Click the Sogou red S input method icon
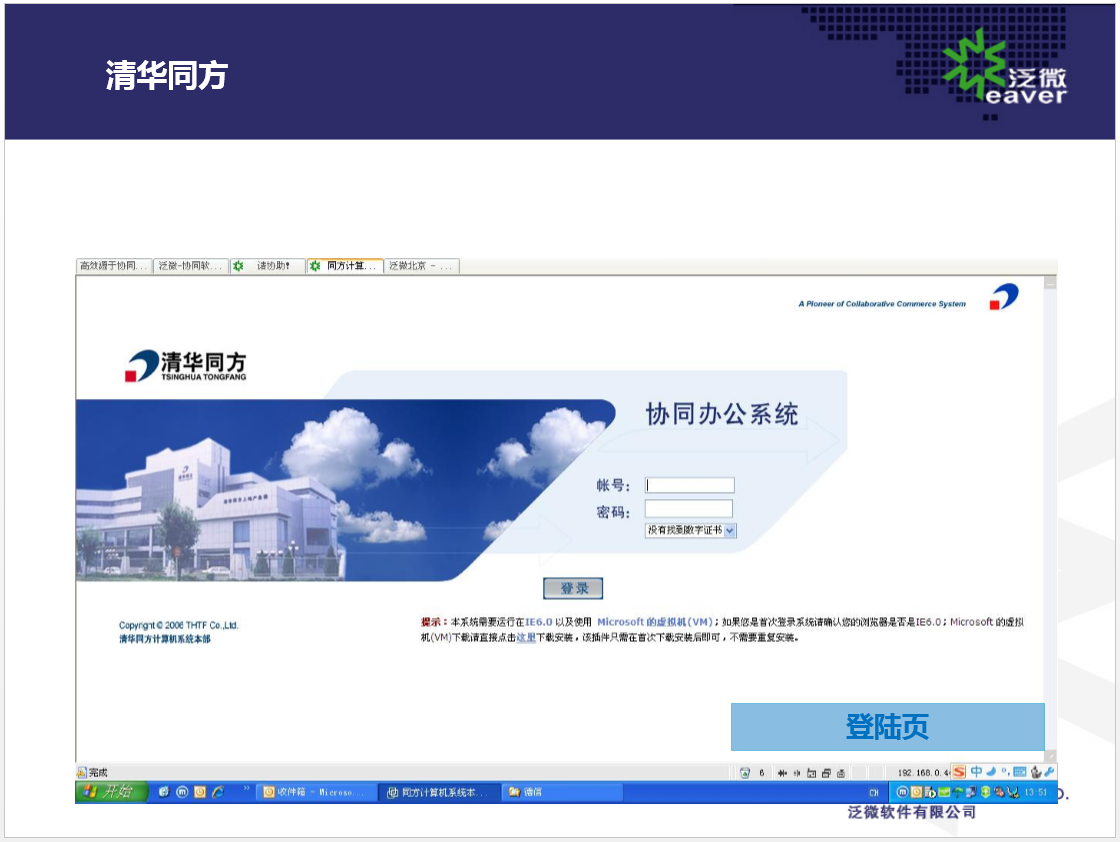1120x842 pixels. (x=959, y=772)
